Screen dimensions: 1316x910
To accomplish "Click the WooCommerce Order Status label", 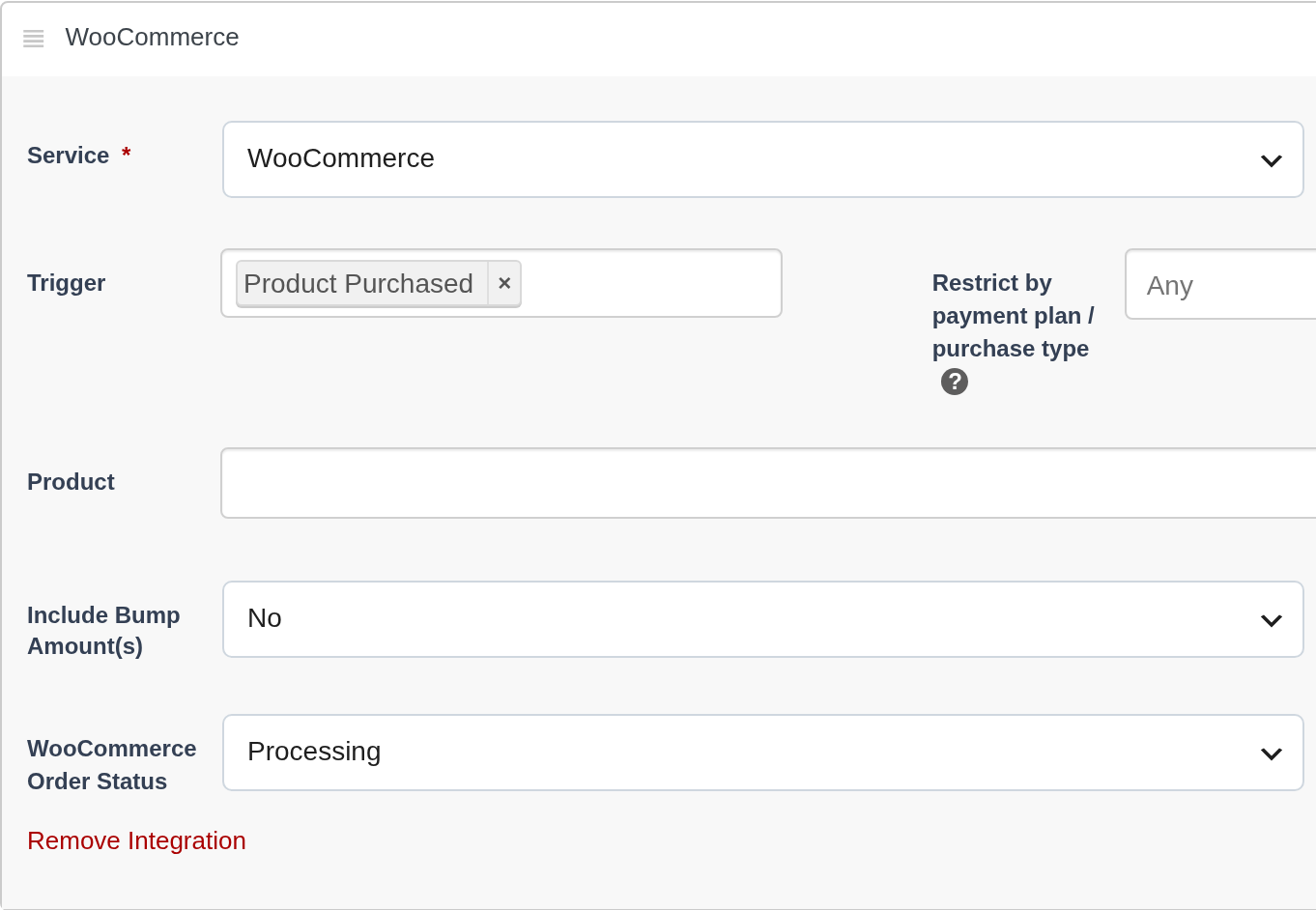I will pos(111,765).
